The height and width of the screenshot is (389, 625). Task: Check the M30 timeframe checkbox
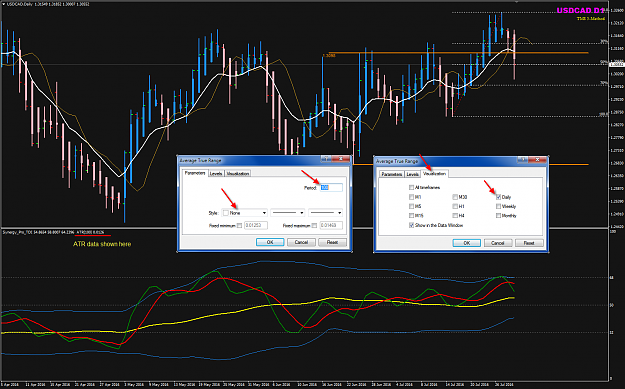point(455,197)
